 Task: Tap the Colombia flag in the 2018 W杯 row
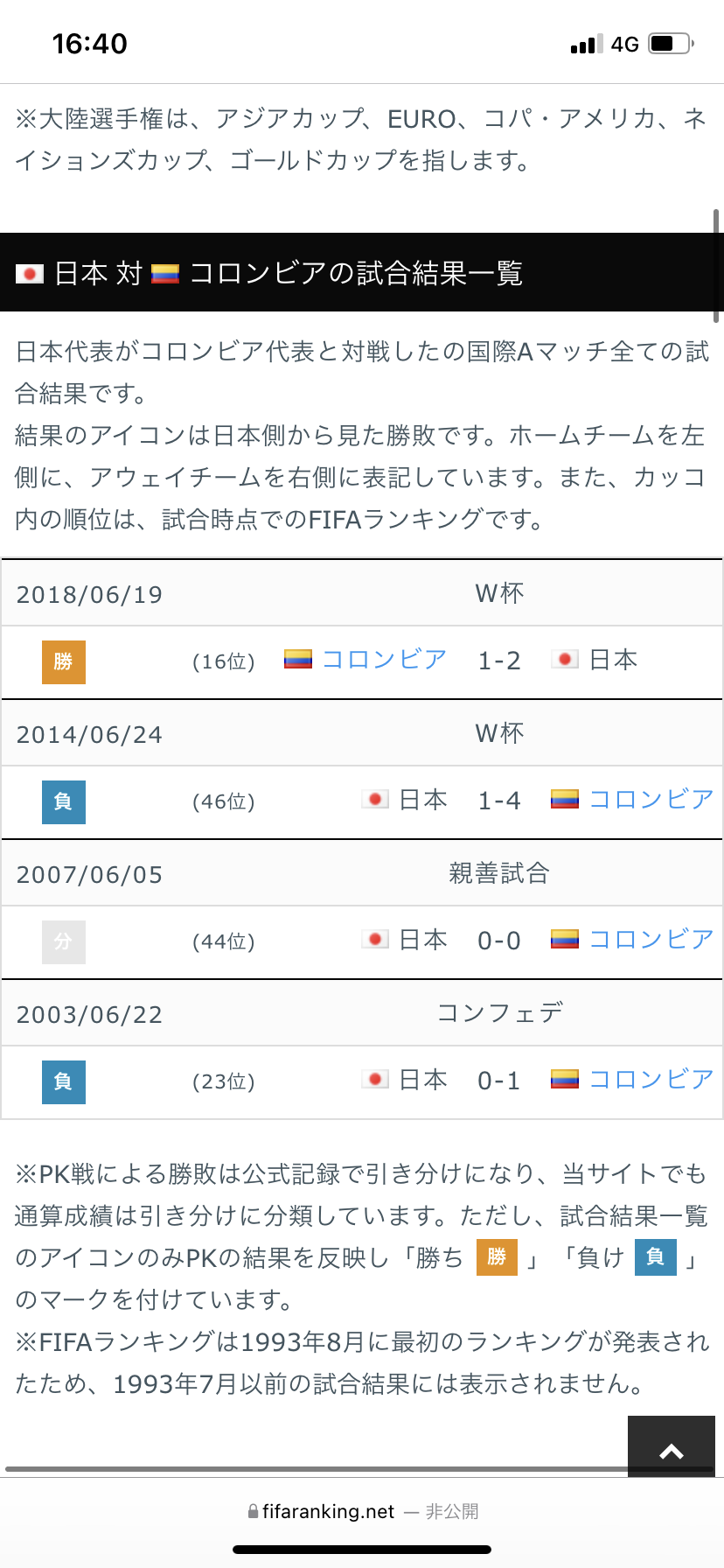click(x=298, y=660)
